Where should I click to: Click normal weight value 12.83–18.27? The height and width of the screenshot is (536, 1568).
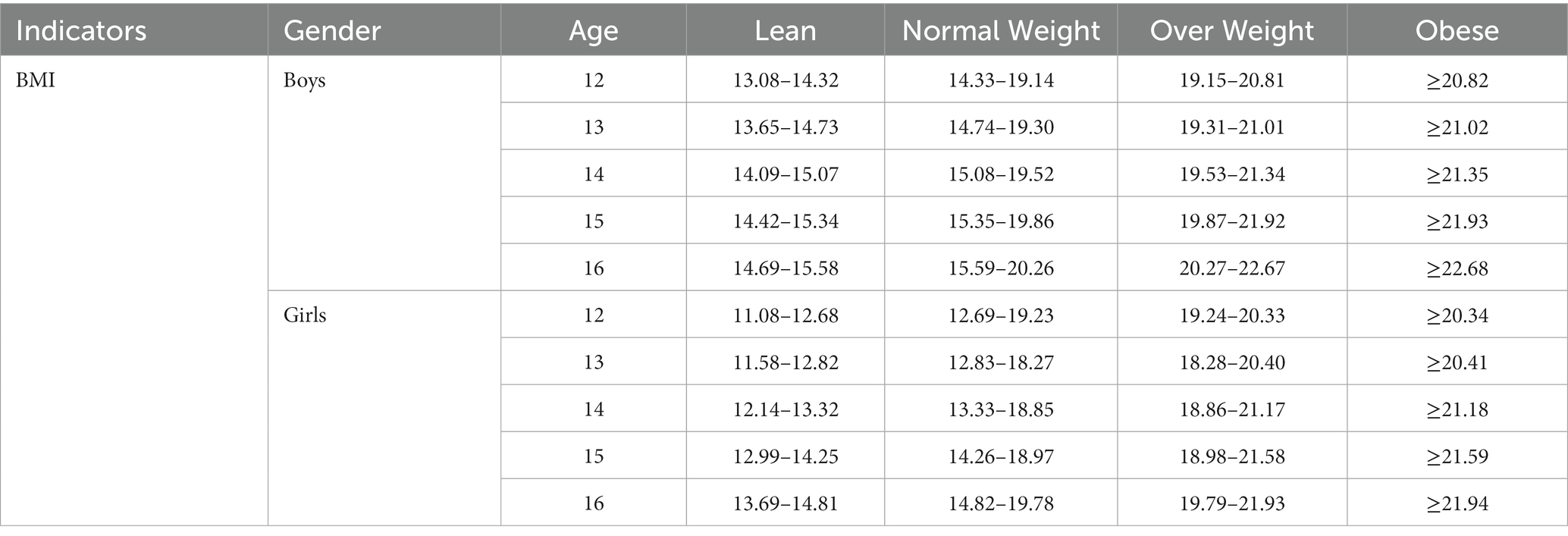click(1001, 362)
